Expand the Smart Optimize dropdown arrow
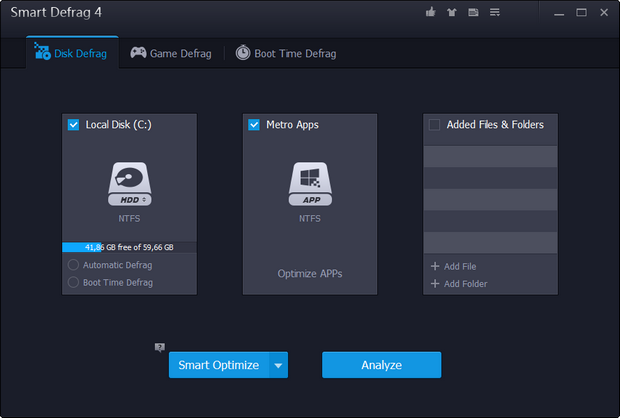This screenshot has width=620, height=418. (278, 365)
